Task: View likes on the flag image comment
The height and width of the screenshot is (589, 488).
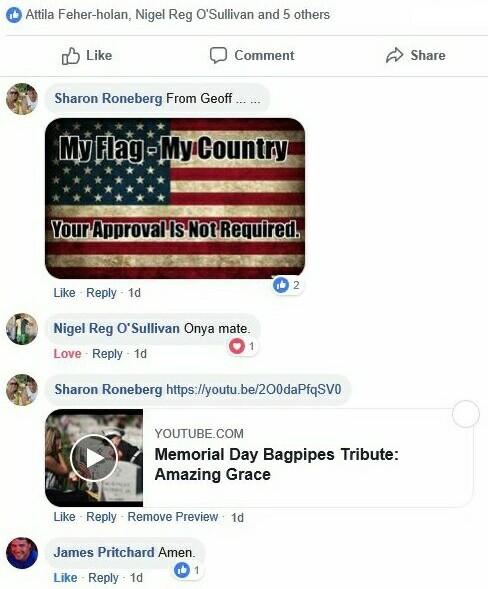Action: [x=287, y=285]
